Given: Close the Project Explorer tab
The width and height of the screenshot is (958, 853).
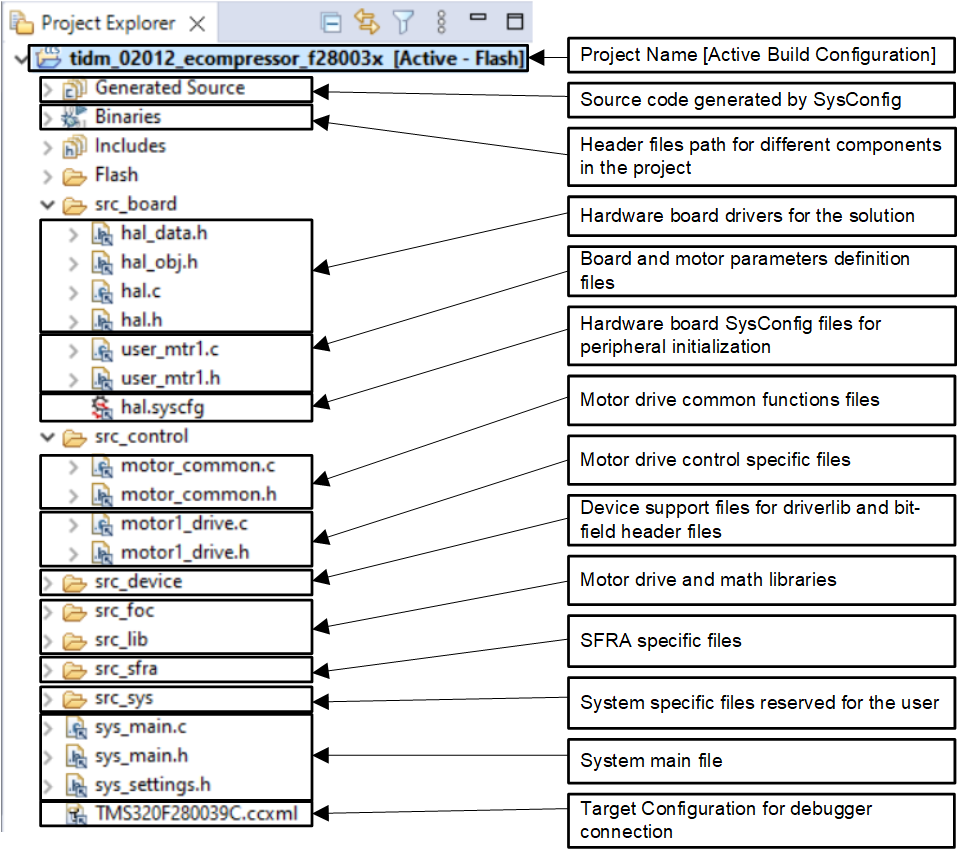Looking at the screenshot, I should (x=196, y=20).
